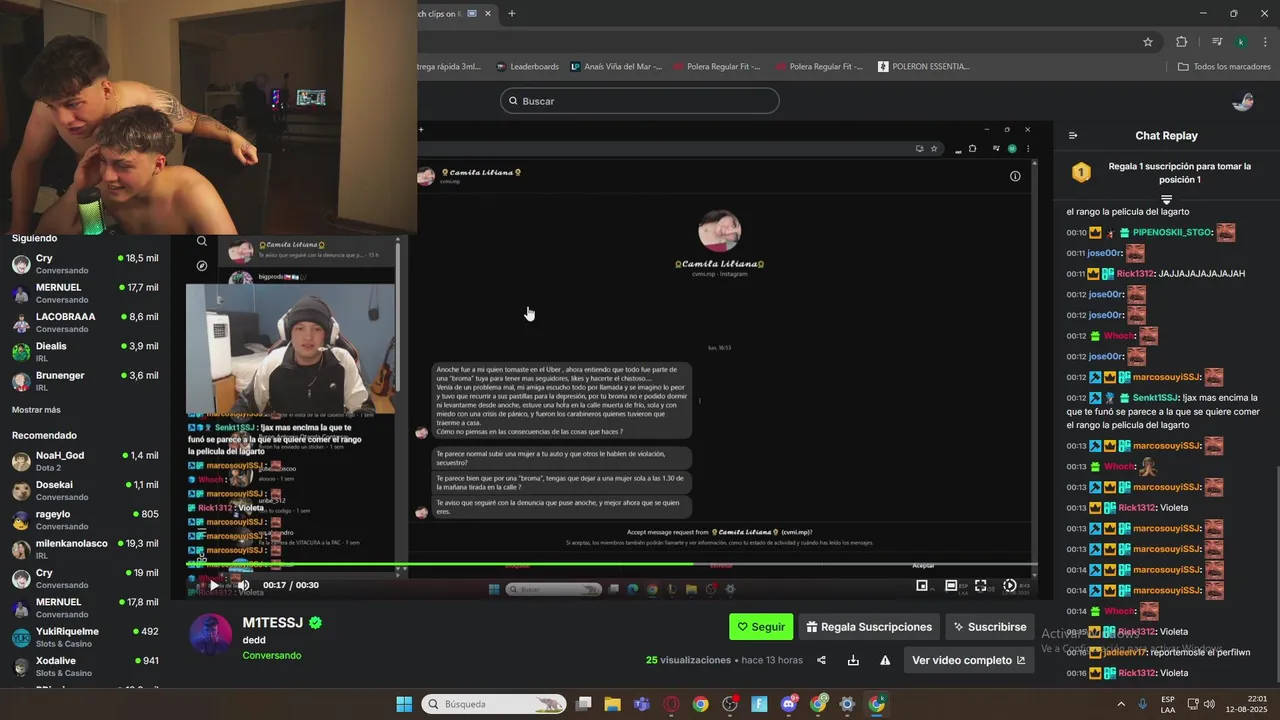
Task: Collapse the Chat Replay panel
Action: (1073, 136)
